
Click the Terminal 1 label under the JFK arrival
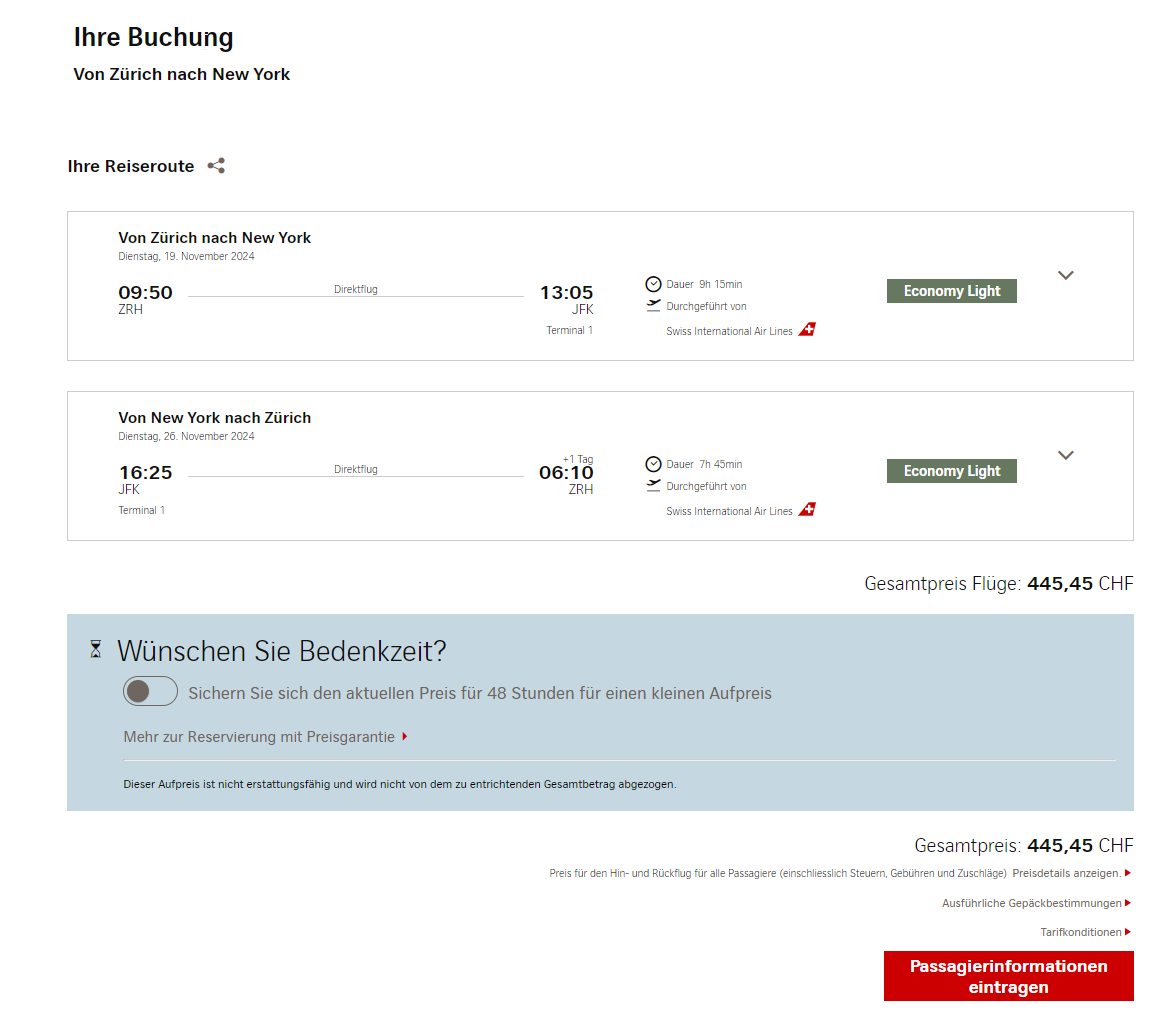point(569,330)
